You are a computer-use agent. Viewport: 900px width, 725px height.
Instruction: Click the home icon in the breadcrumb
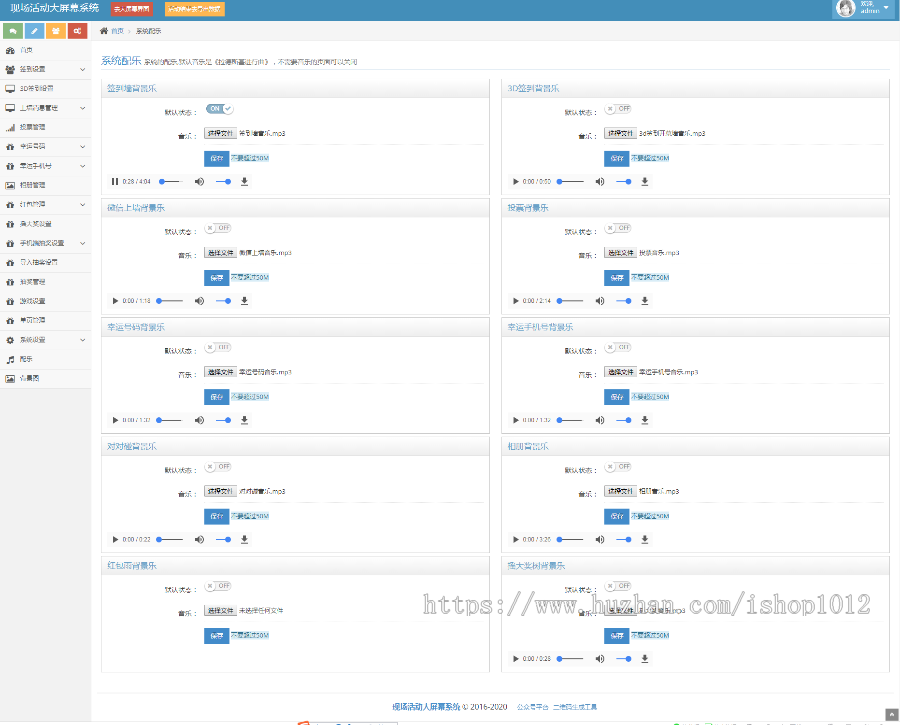tap(104, 31)
